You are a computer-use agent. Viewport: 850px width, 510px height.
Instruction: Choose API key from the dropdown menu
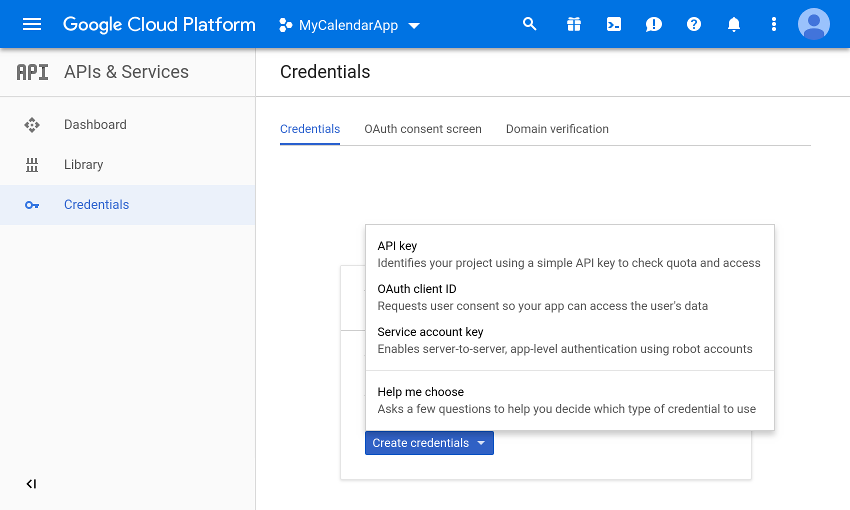570,254
